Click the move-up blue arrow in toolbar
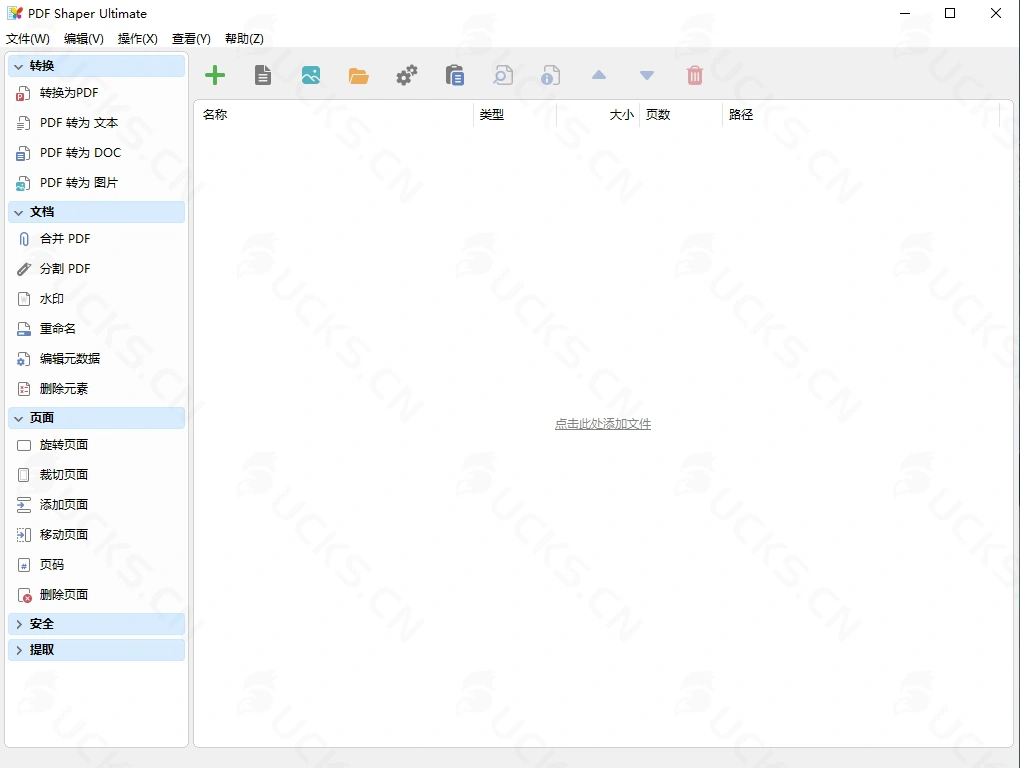This screenshot has height=768, width=1020. tap(598, 74)
